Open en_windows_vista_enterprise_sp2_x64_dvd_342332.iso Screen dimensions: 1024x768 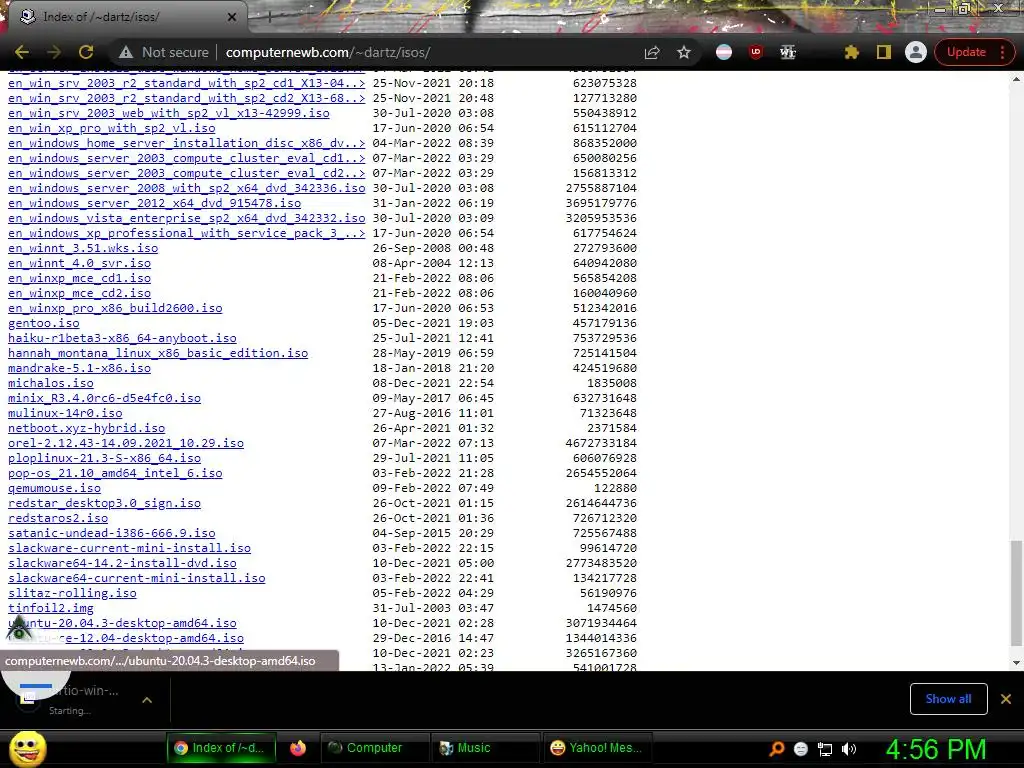187,218
